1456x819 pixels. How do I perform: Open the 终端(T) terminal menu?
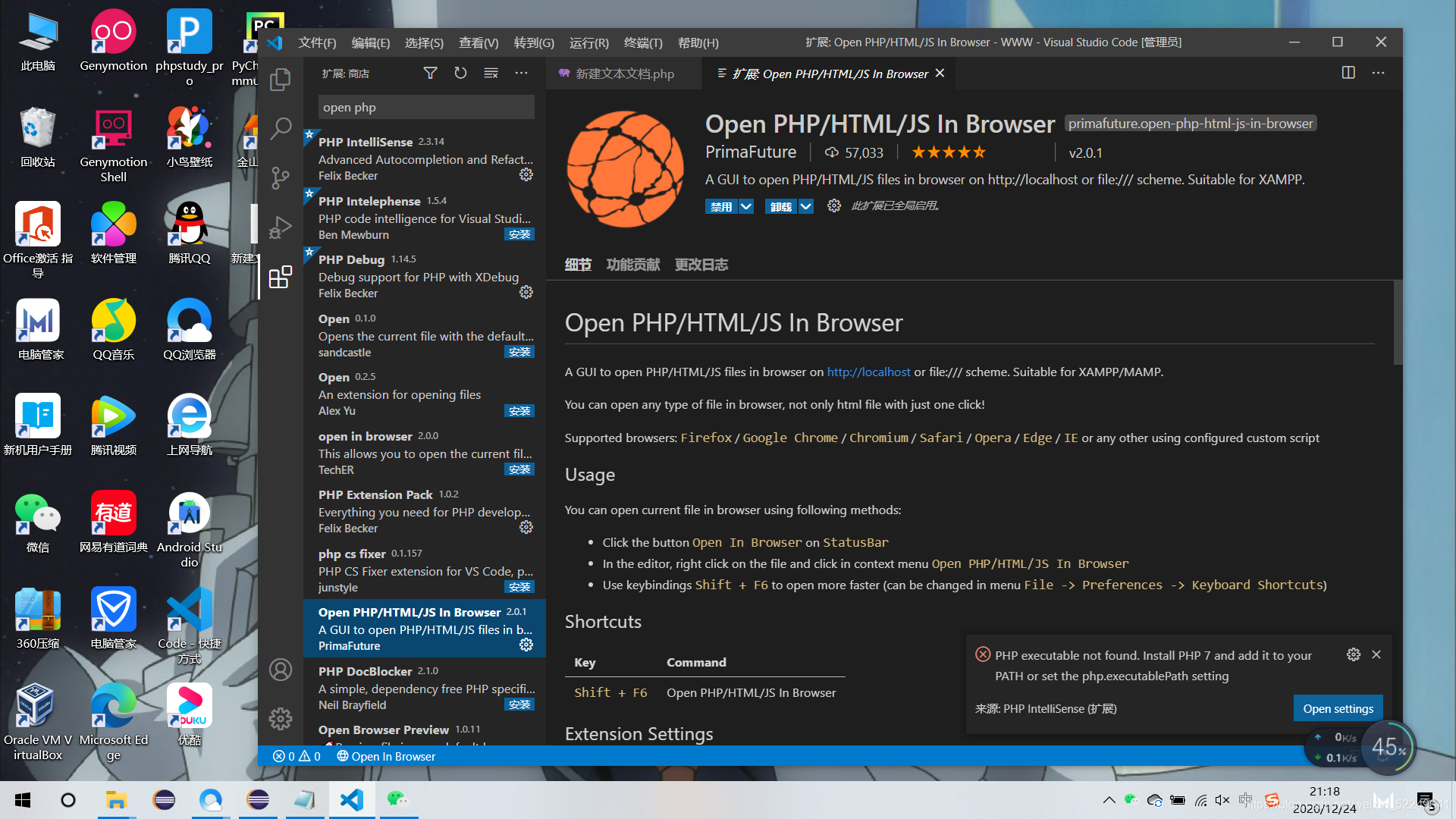[x=642, y=42]
